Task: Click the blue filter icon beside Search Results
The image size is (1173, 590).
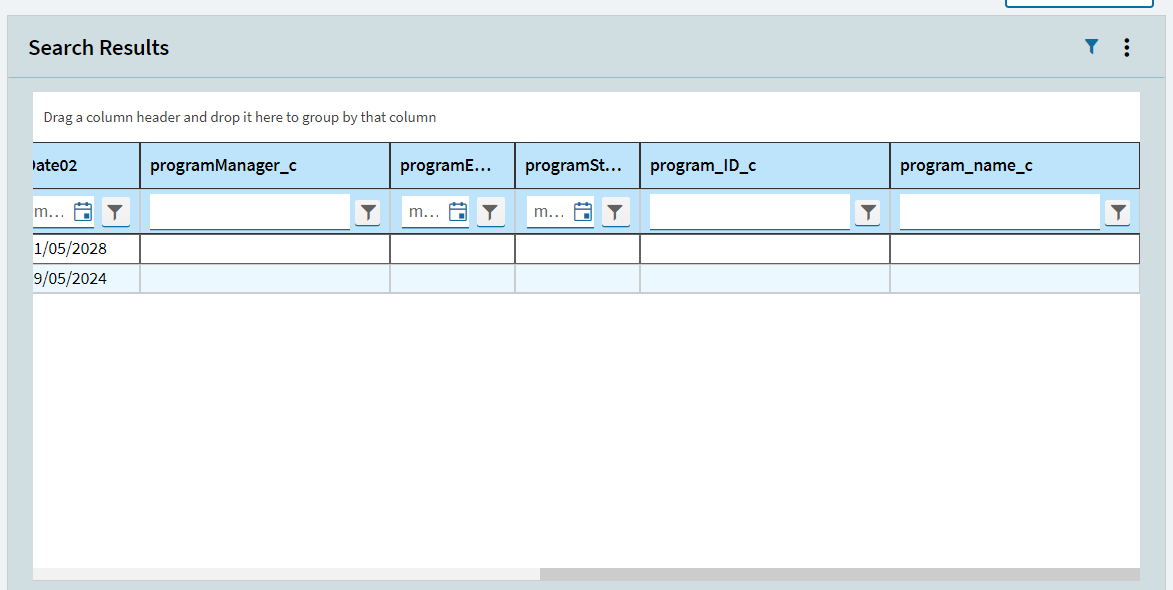Action: click(1091, 47)
